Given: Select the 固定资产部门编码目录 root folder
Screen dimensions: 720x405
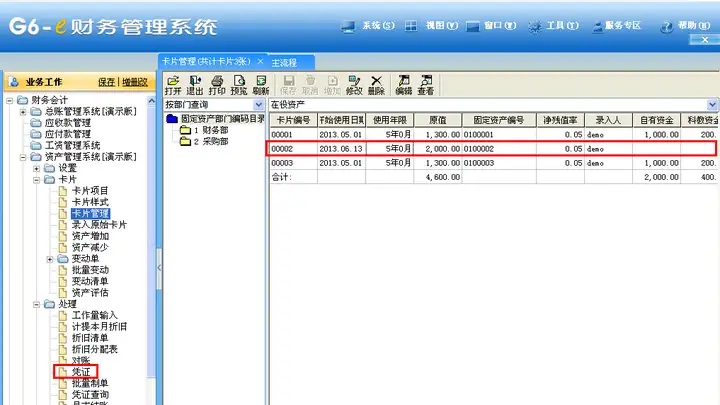Looking at the screenshot, I should pos(215,119).
